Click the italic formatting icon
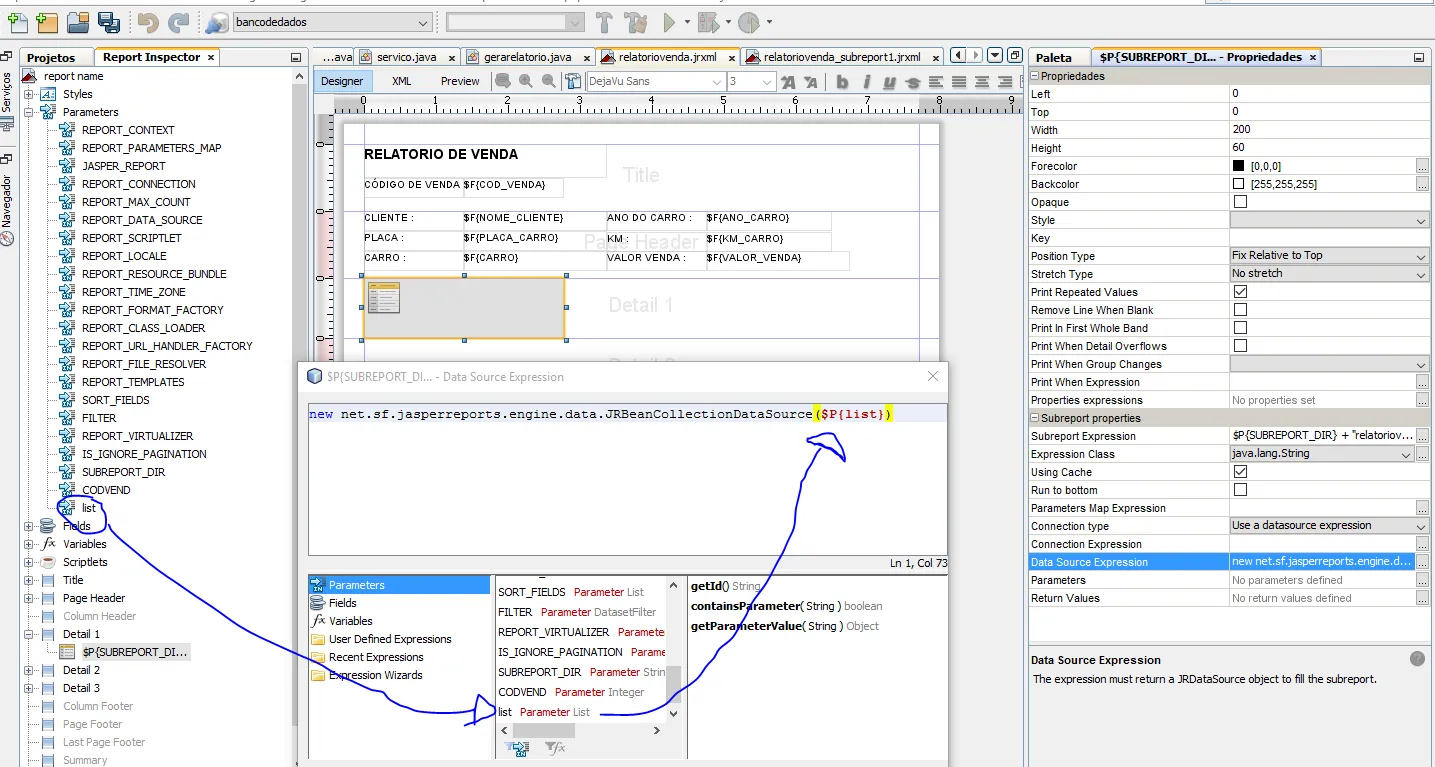This screenshot has width=1435, height=767. (x=866, y=82)
